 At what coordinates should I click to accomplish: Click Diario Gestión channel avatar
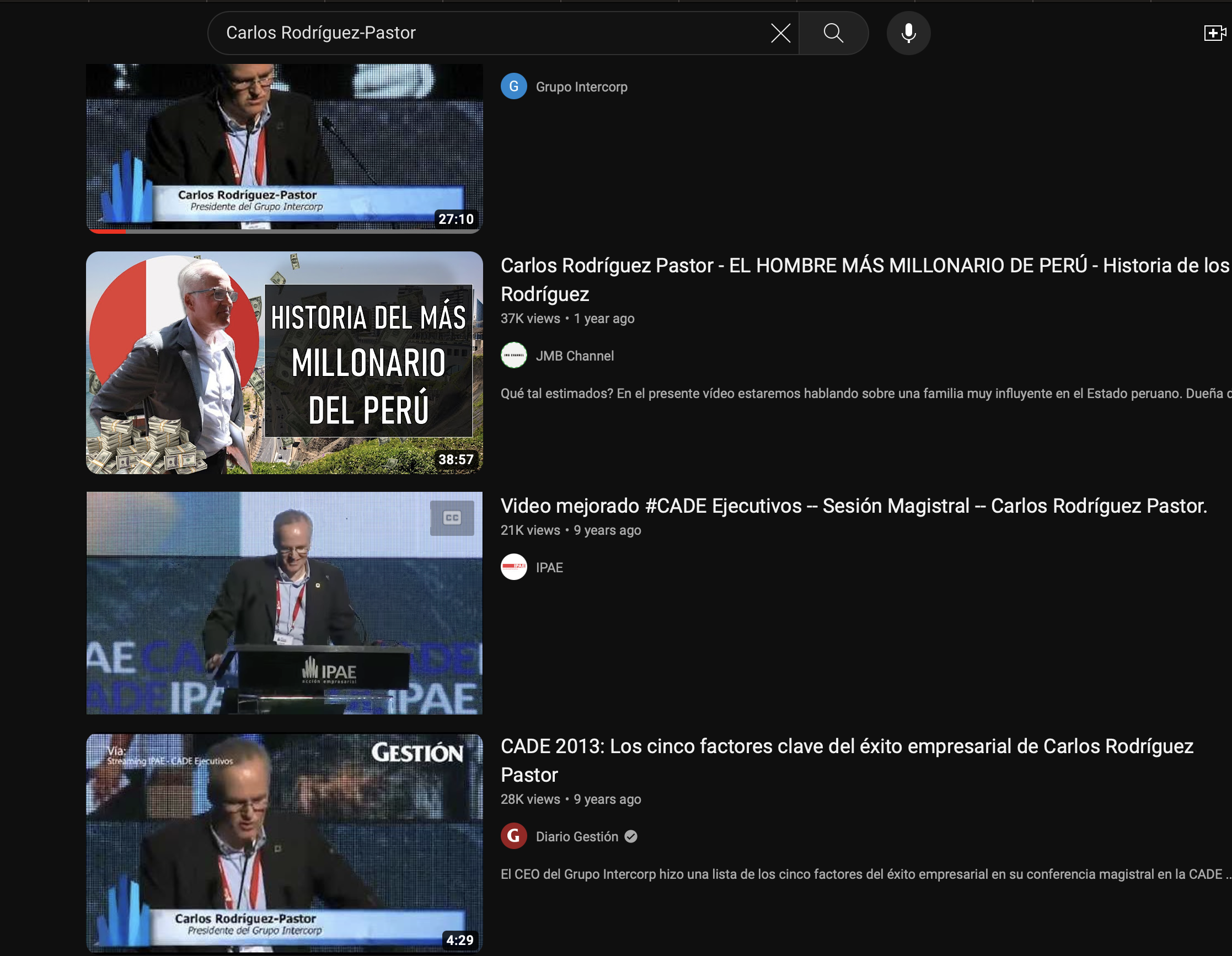click(514, 836)
